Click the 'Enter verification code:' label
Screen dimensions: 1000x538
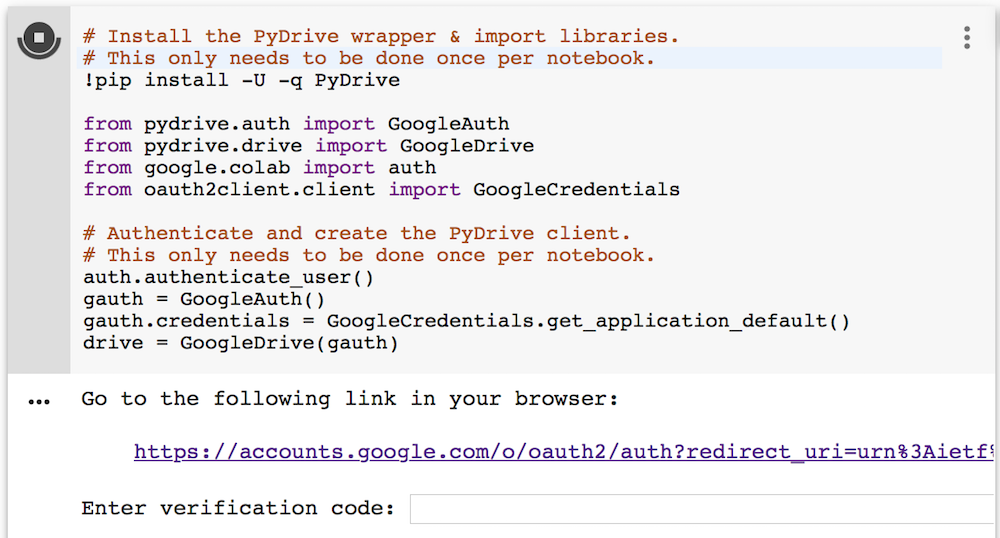pos(238,509)
